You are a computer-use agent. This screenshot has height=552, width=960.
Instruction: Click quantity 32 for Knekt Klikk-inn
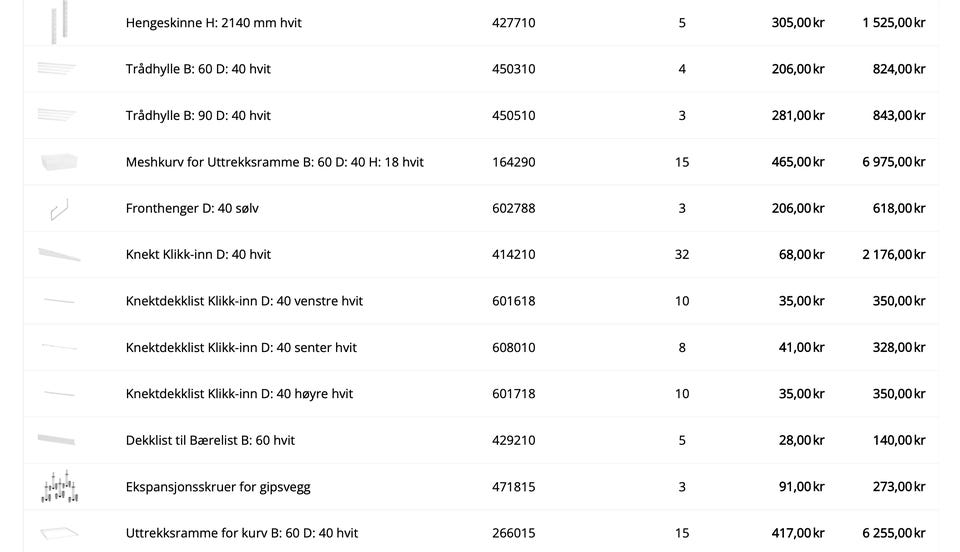click(x=681, y=255)
